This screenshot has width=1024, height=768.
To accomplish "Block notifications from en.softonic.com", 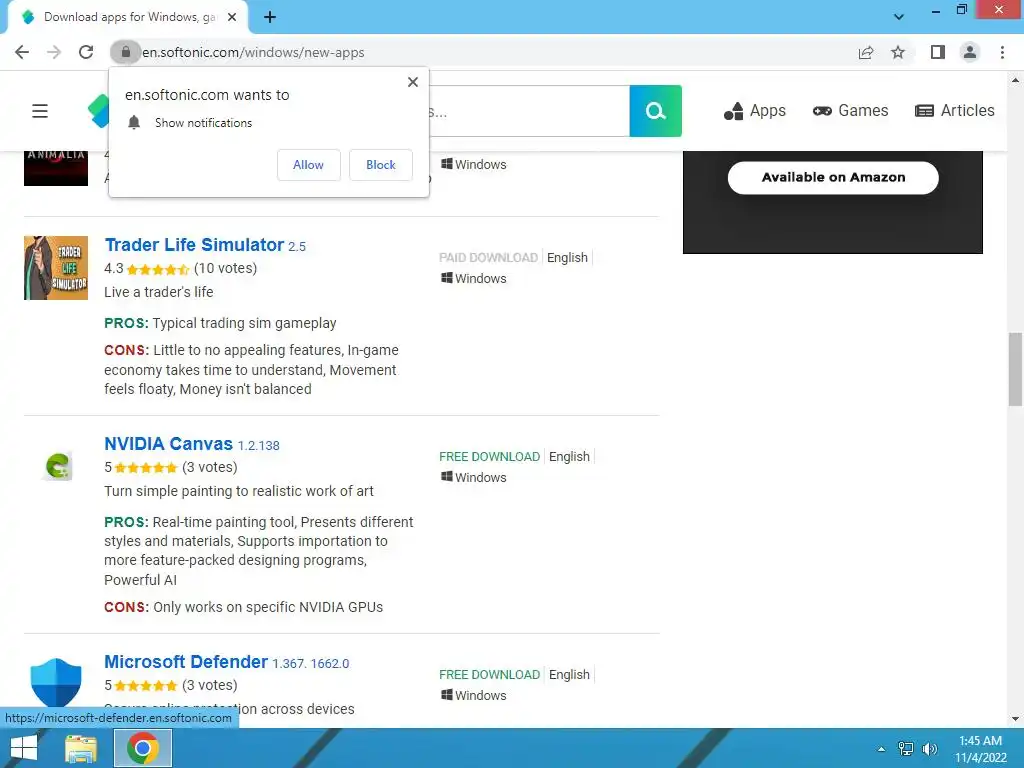I will pyautogui.click(x=381, y=165).
